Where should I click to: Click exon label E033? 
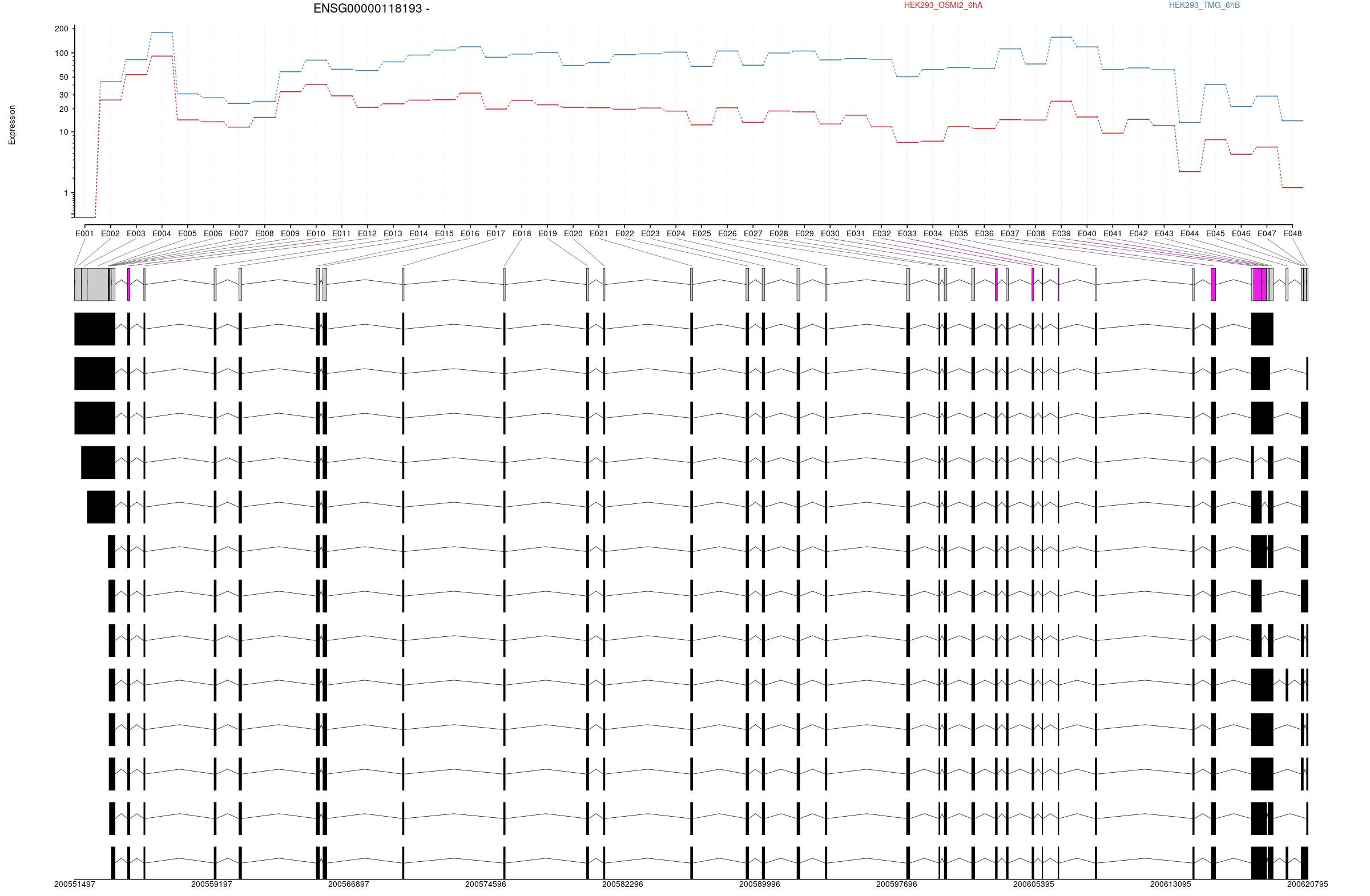pos(907,233)
